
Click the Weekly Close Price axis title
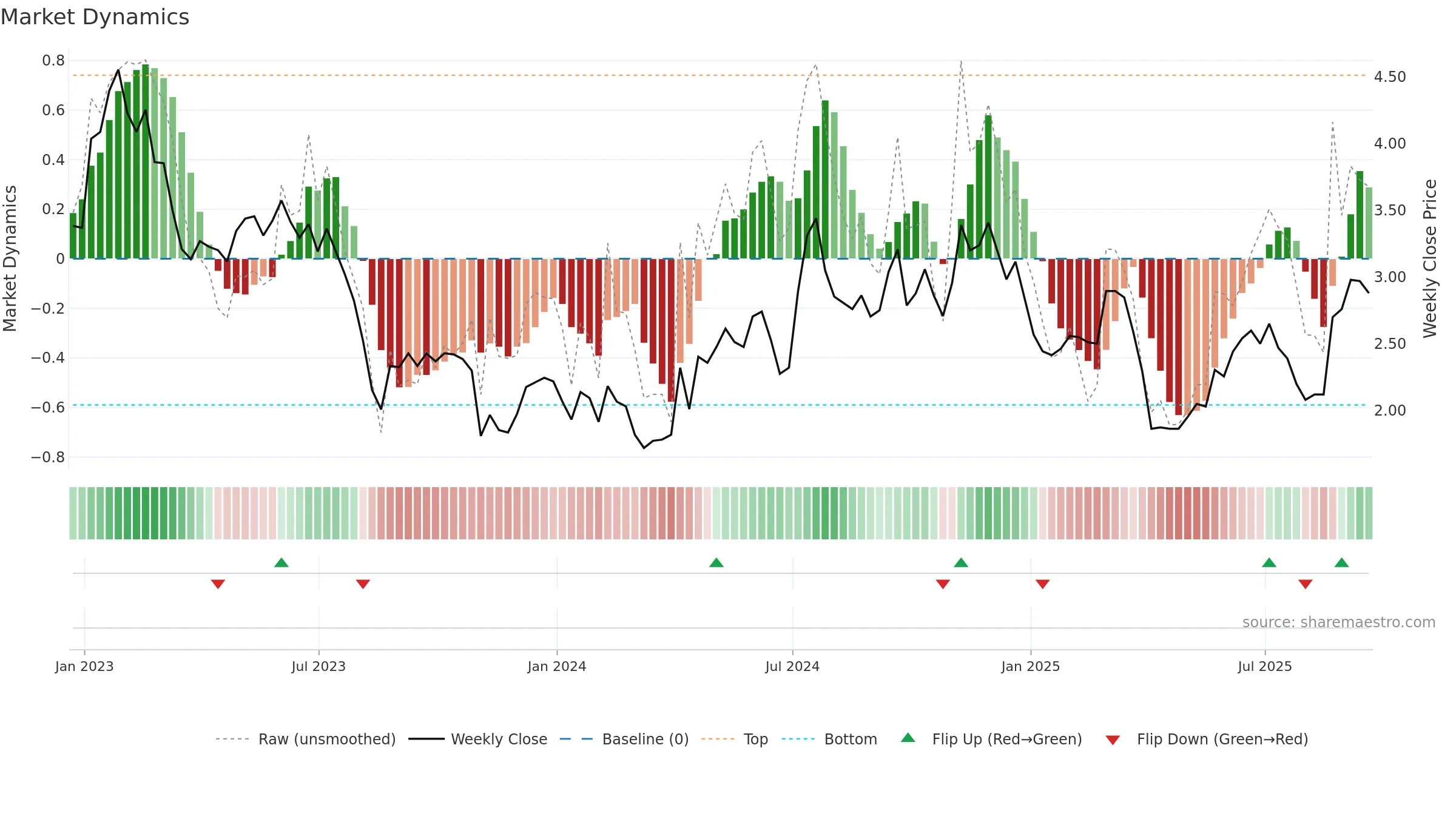point(1430,258)
